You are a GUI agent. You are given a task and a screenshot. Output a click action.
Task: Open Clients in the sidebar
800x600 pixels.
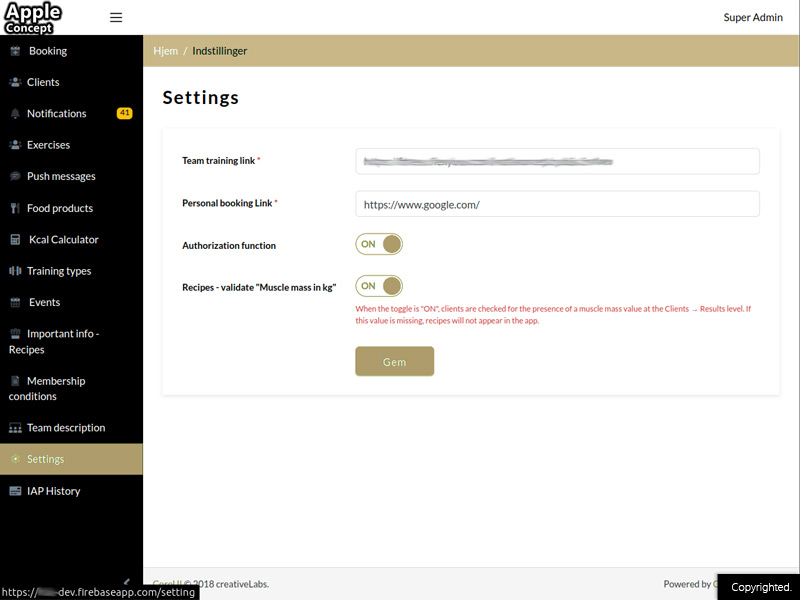[43, 82]
